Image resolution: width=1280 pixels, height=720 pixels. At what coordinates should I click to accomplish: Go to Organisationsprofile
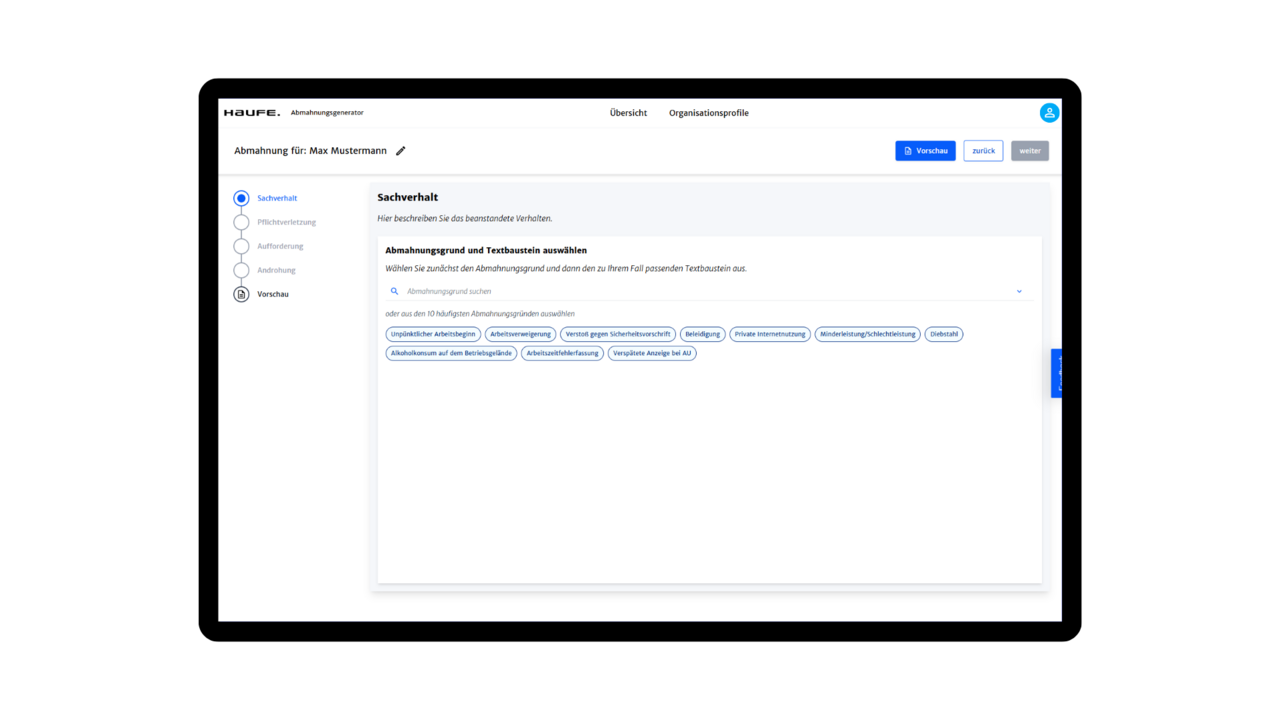[708, 113]
